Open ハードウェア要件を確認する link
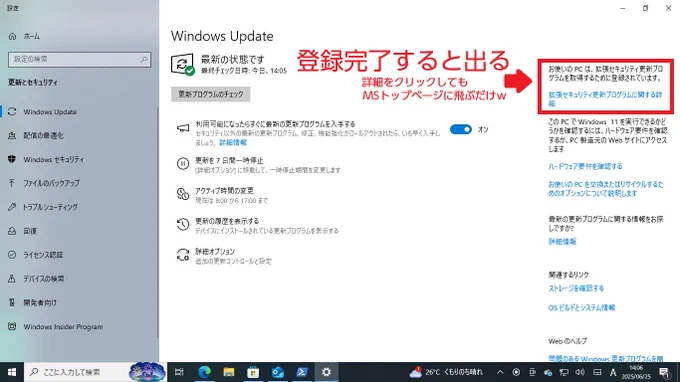 (585, 167)
